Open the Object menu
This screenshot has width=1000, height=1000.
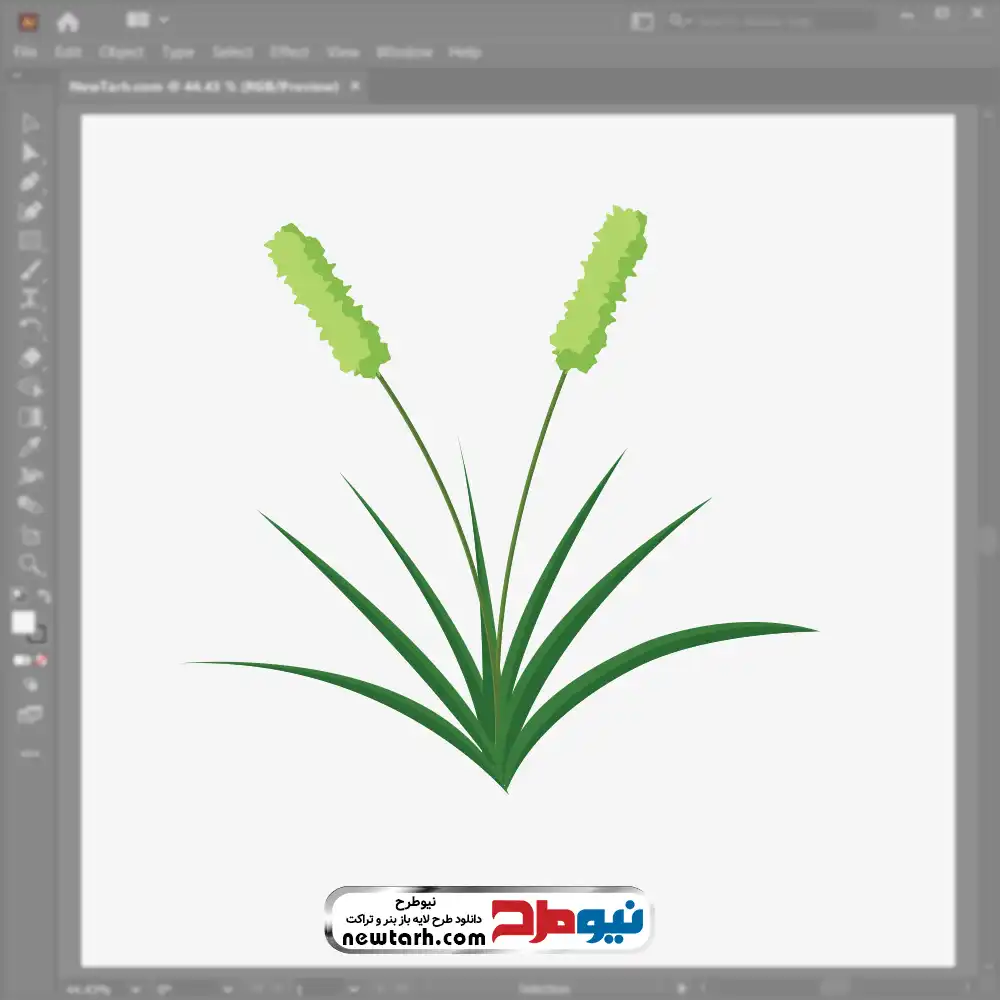pos(121,52)
